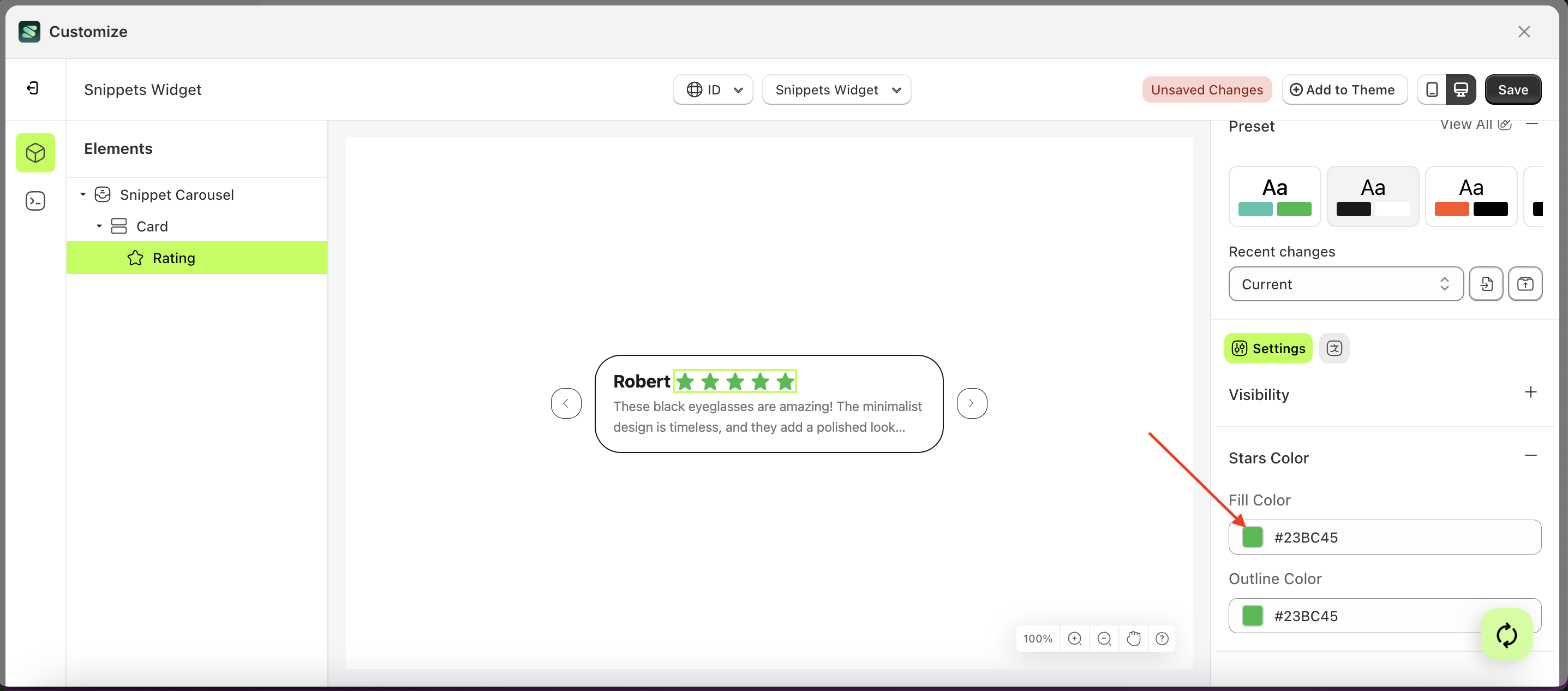Select the Rating element in the tree

(x=175, y=258)
